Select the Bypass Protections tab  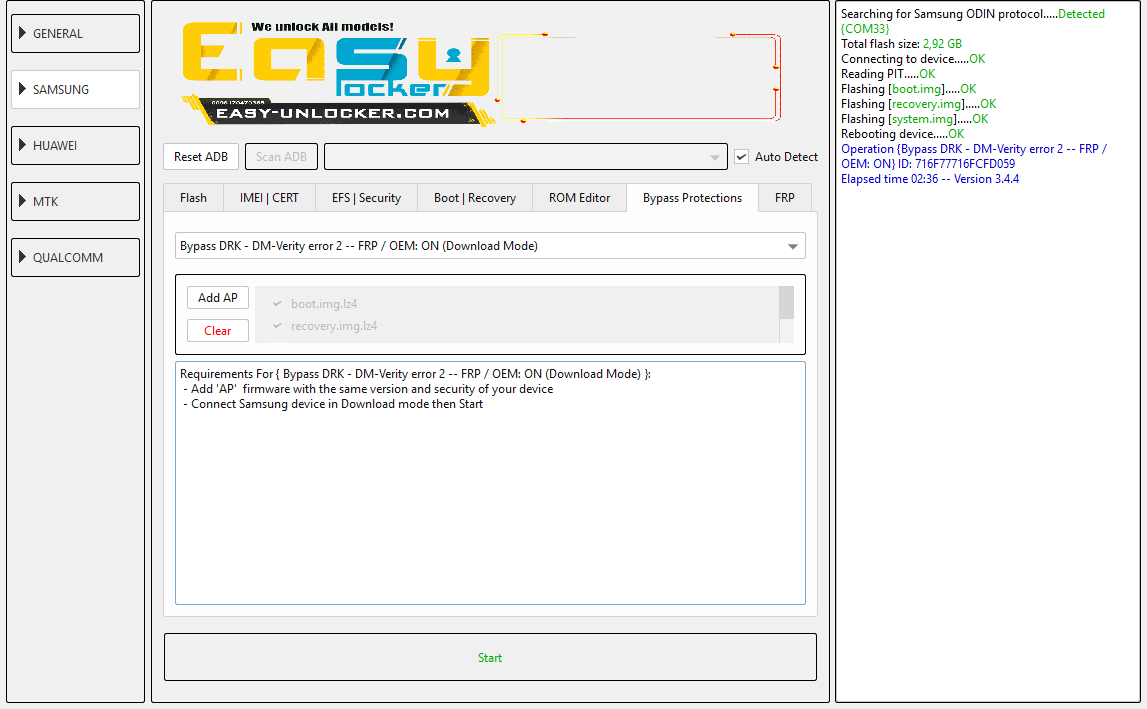tap(692, 198)
